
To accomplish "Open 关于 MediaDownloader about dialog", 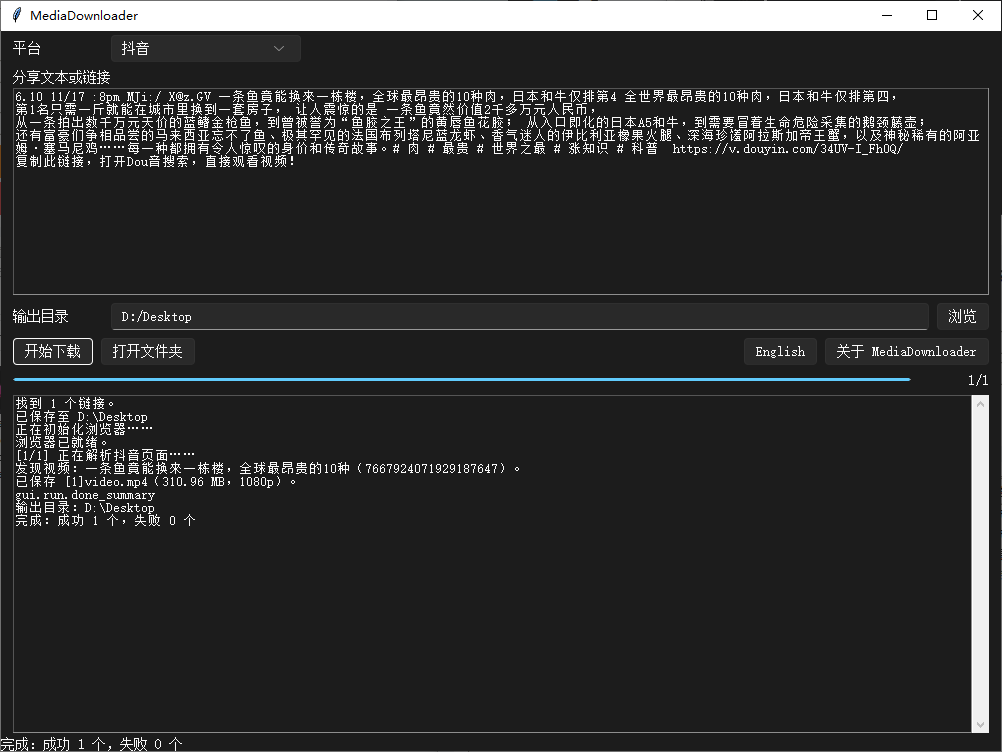I will 907,351.
